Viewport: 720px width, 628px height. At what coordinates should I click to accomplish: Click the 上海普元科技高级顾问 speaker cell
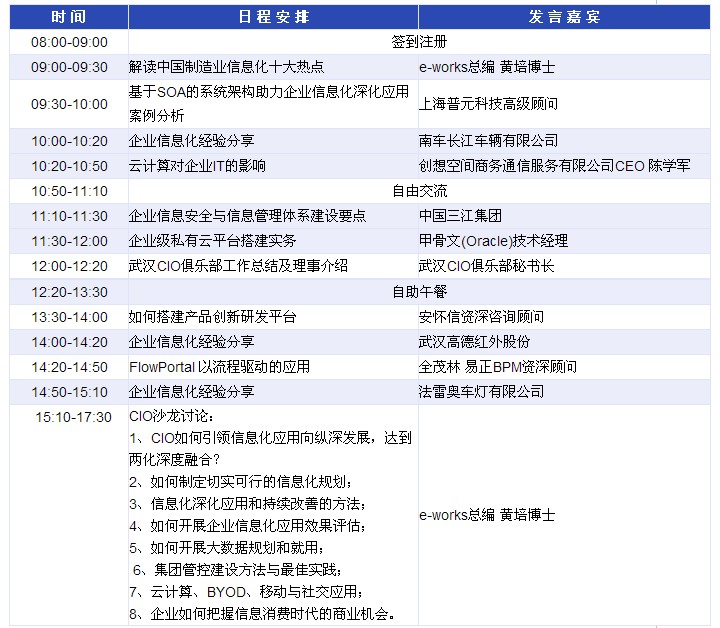click(488, 104)
